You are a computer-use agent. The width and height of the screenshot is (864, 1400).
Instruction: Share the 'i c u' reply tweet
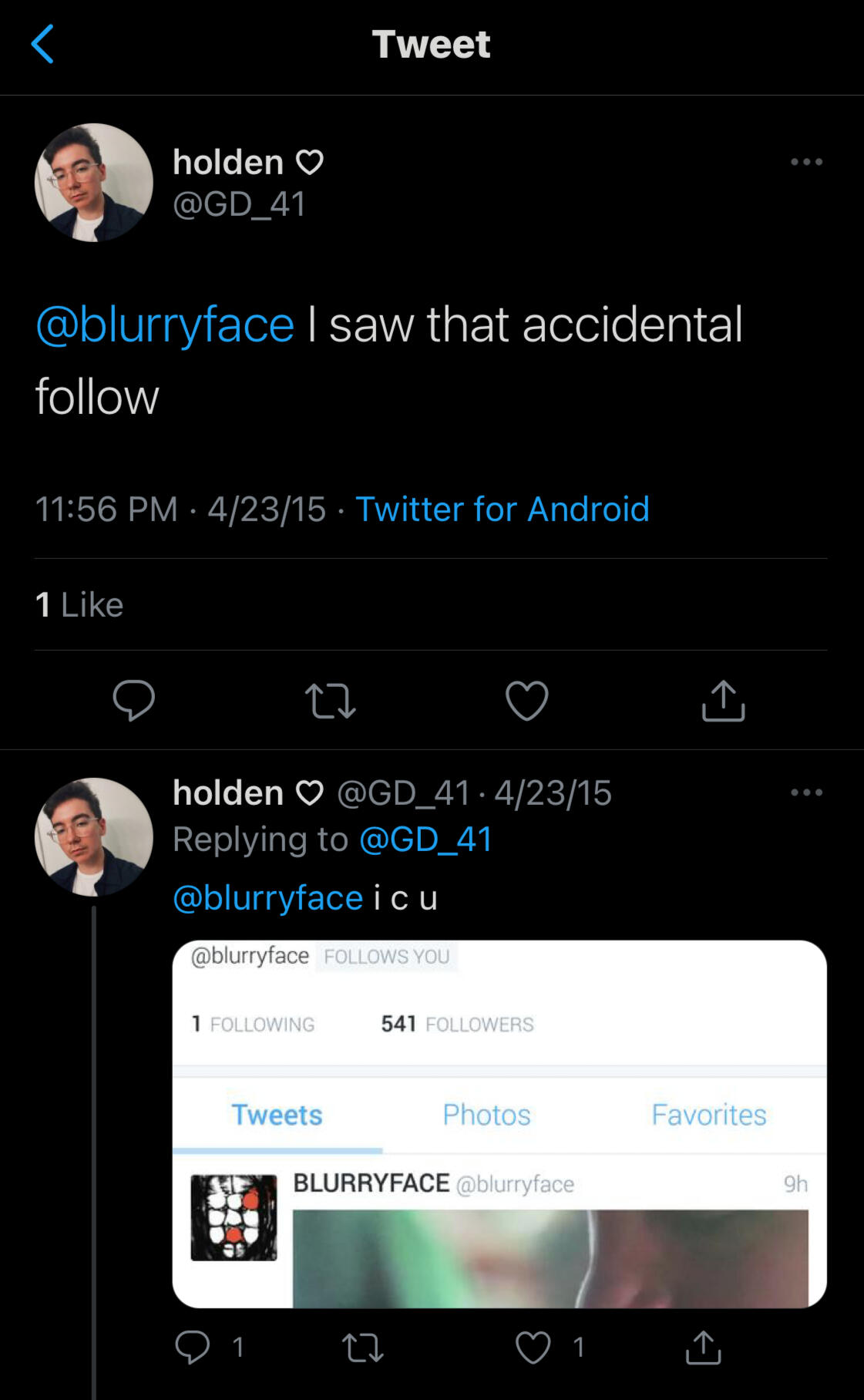point(703,1348)
